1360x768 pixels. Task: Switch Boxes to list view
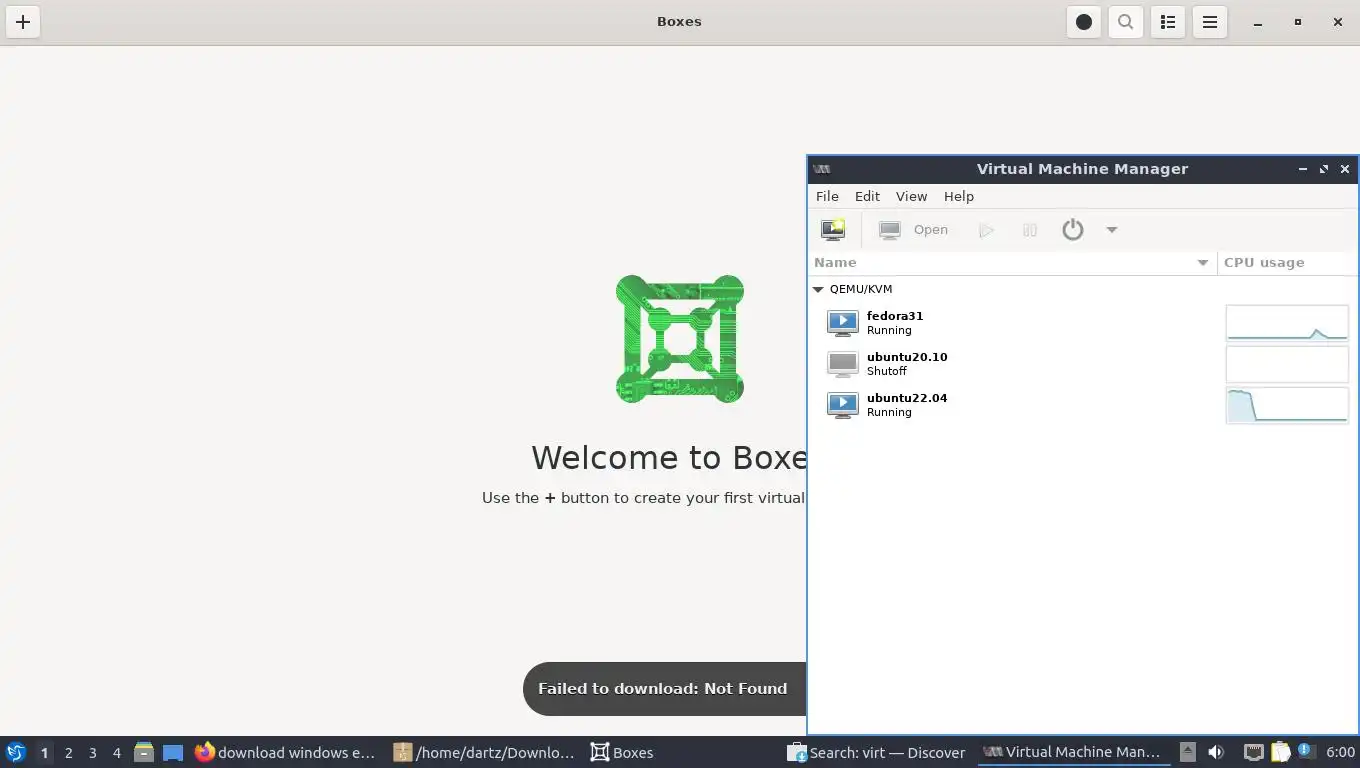coord(1168,22)
